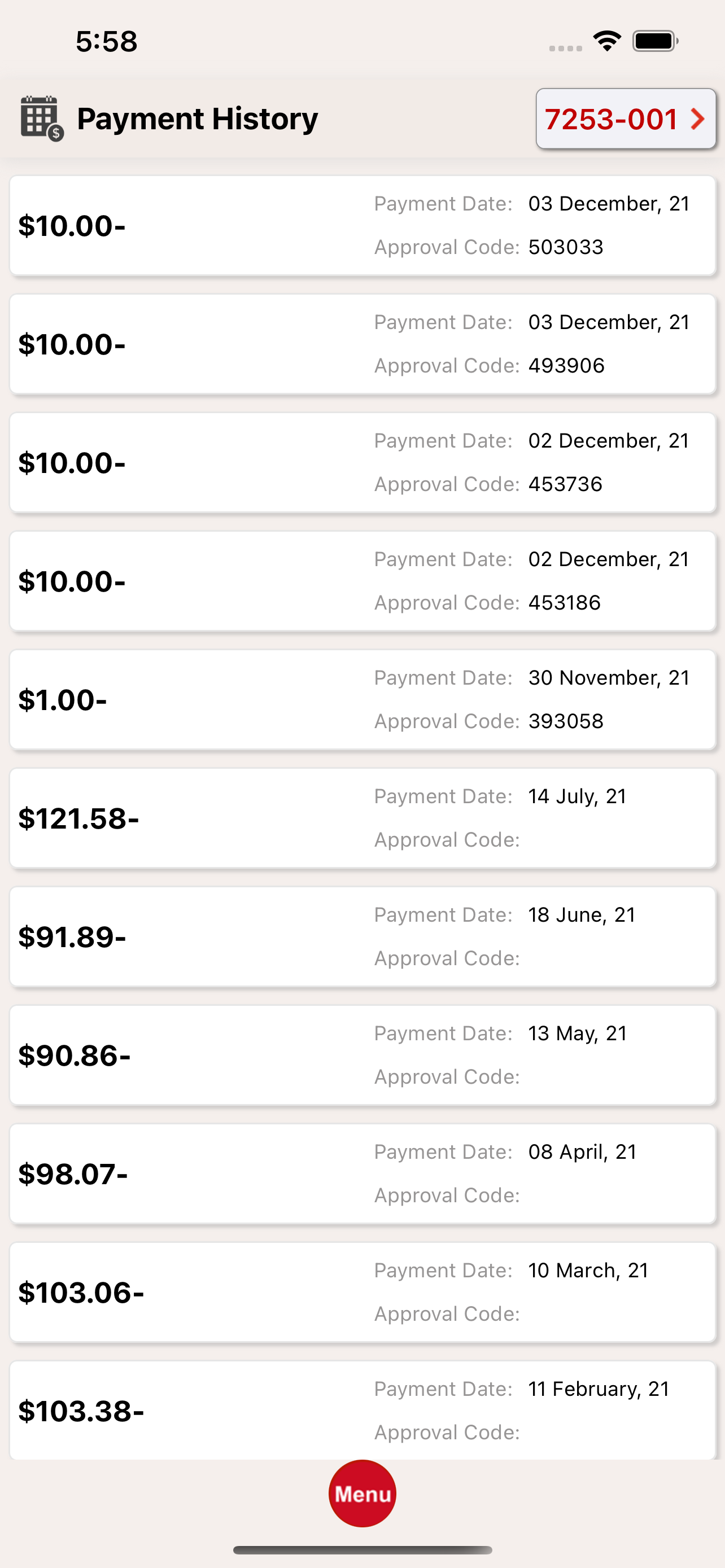Open the 7253-001 account selector

(626, 119)
